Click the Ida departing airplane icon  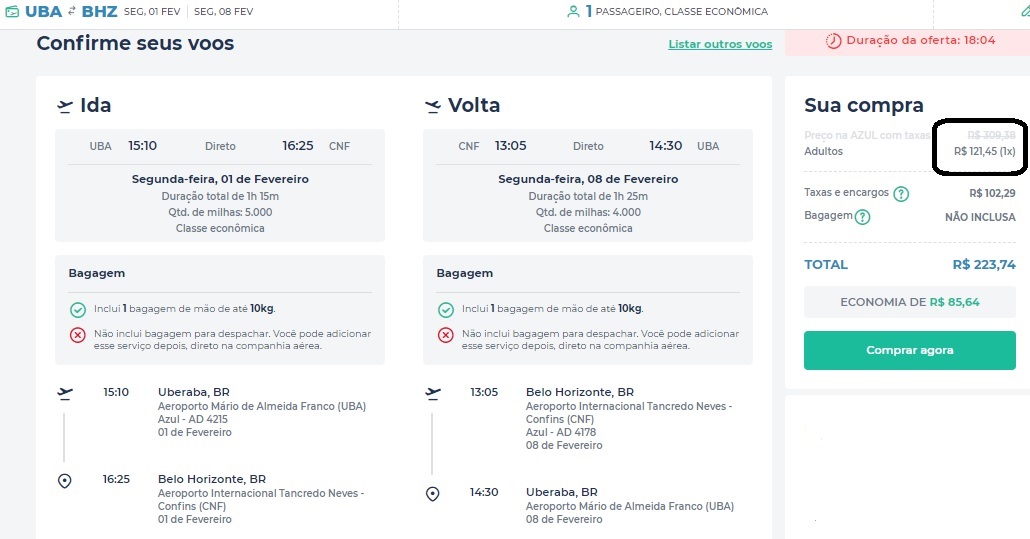(x=64, y=106)
